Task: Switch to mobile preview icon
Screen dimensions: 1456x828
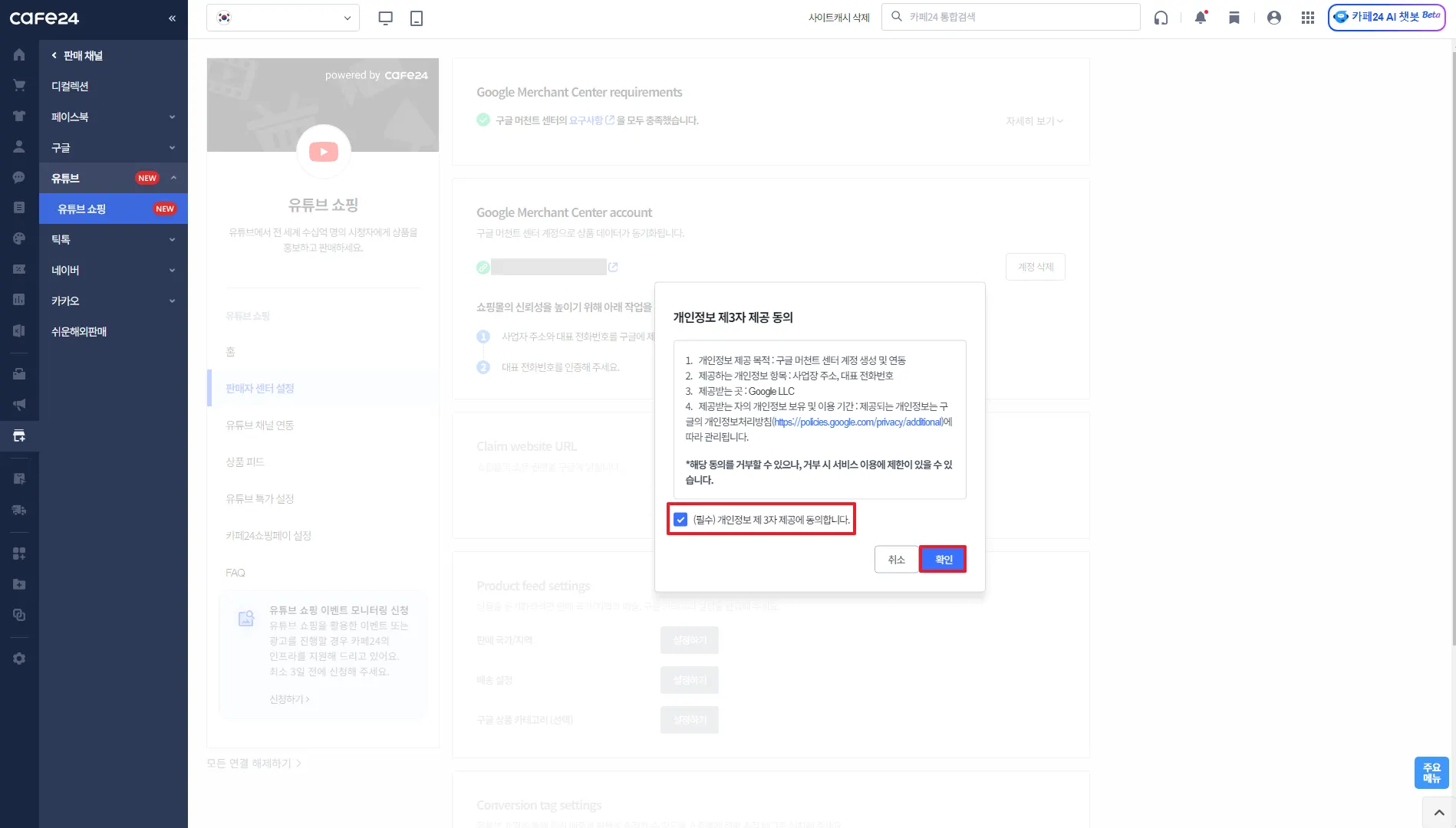Action: point(417,18)
